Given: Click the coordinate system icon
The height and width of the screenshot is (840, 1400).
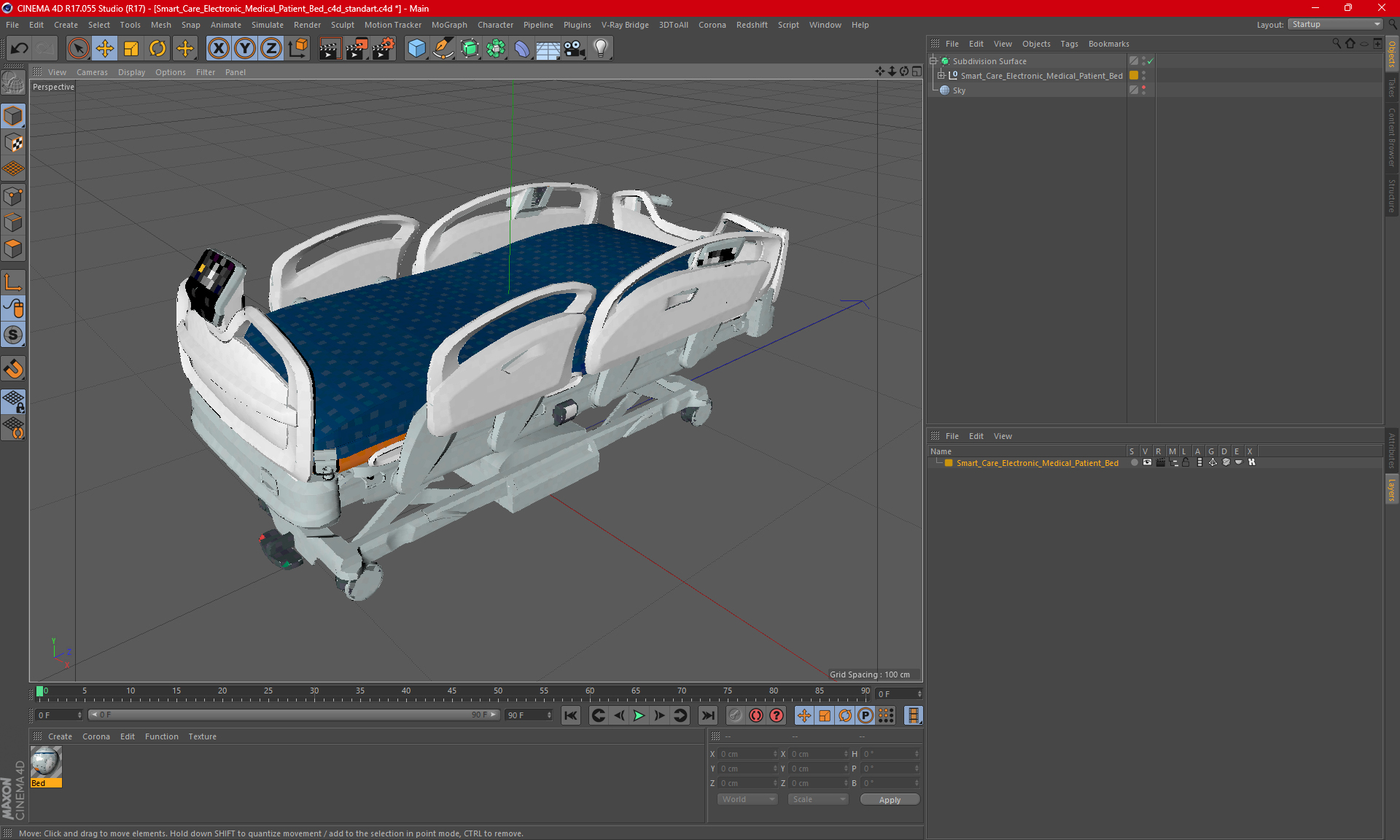Looking at the screenshot, I should (x=297, y=48).
